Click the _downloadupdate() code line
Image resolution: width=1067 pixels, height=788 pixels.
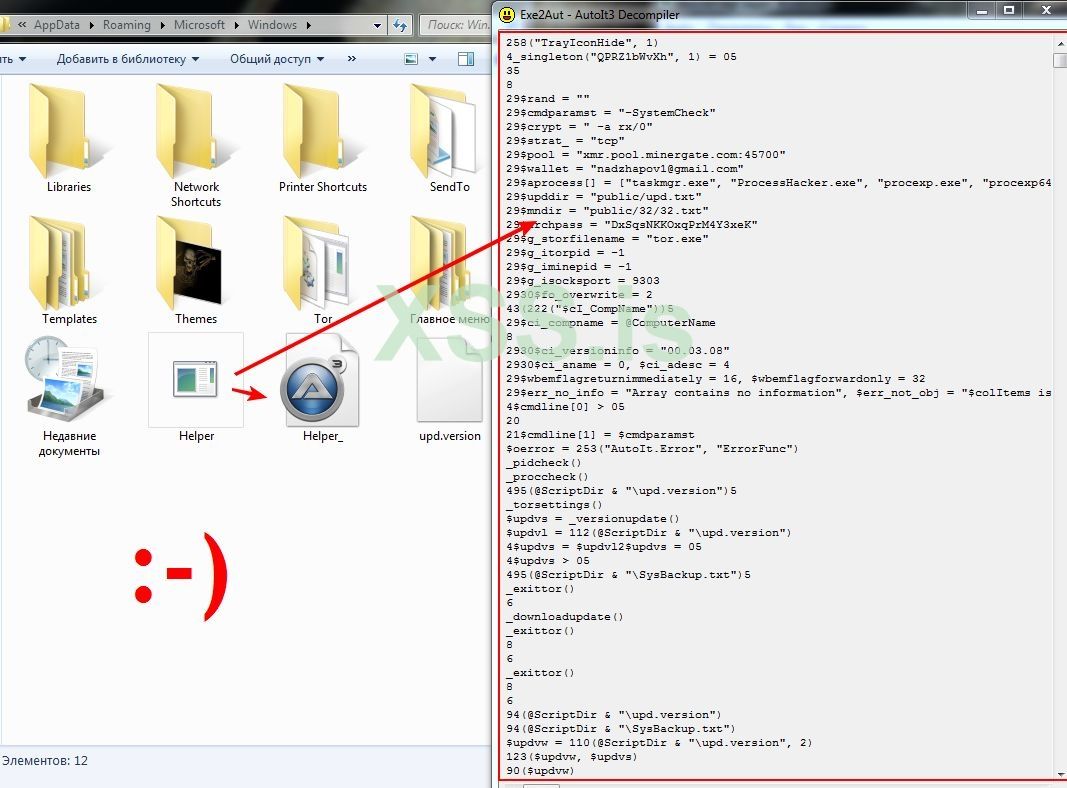[564, 617]
